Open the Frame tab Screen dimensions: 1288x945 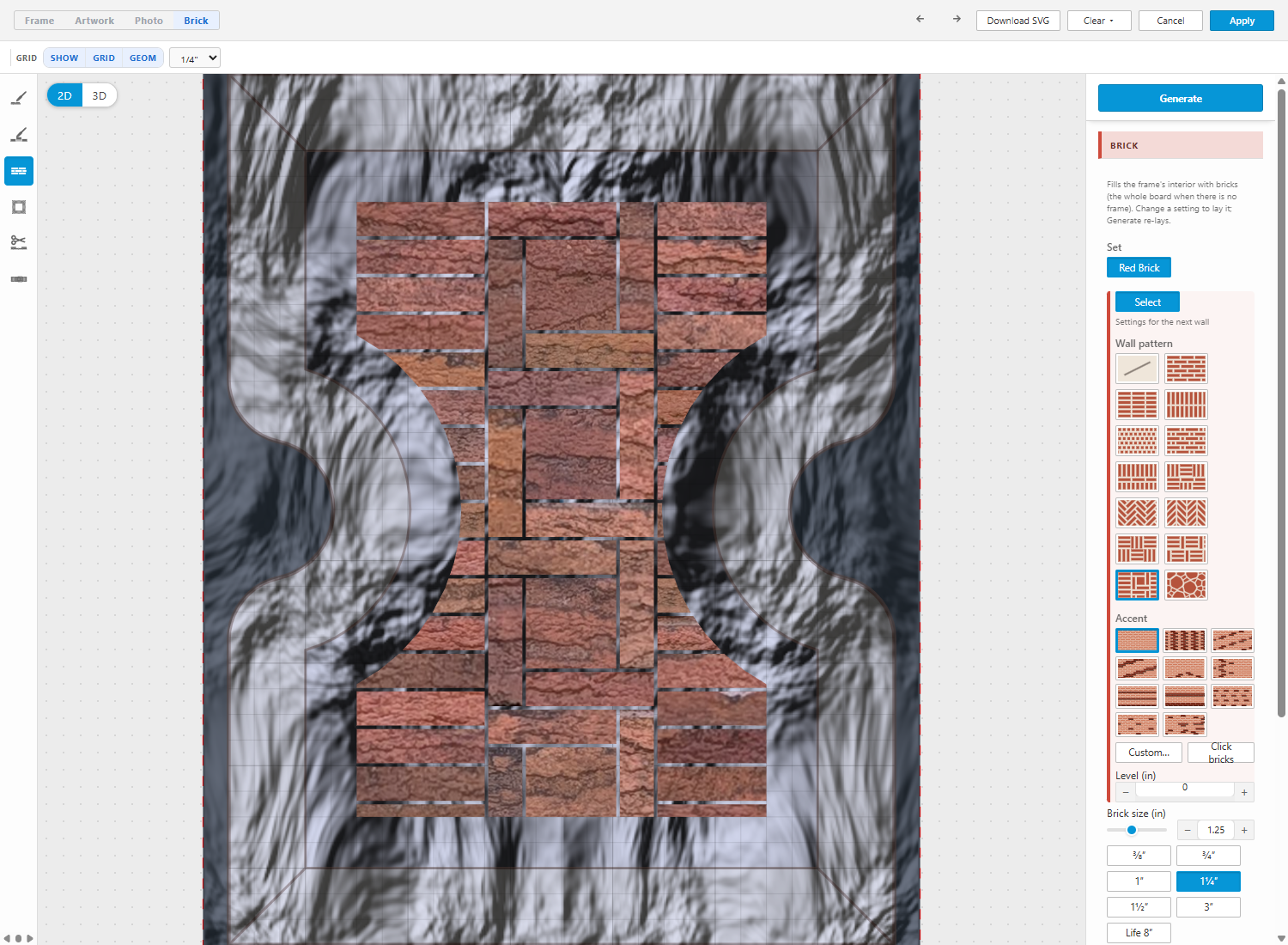pos(39,21)
